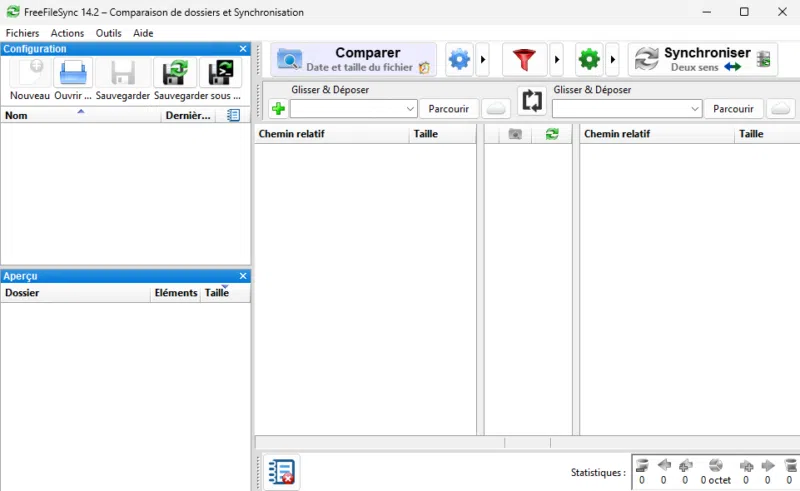Click right Taille column header
Image resolution: width=800 pixels, height=491 pixels.
[767, 134]
